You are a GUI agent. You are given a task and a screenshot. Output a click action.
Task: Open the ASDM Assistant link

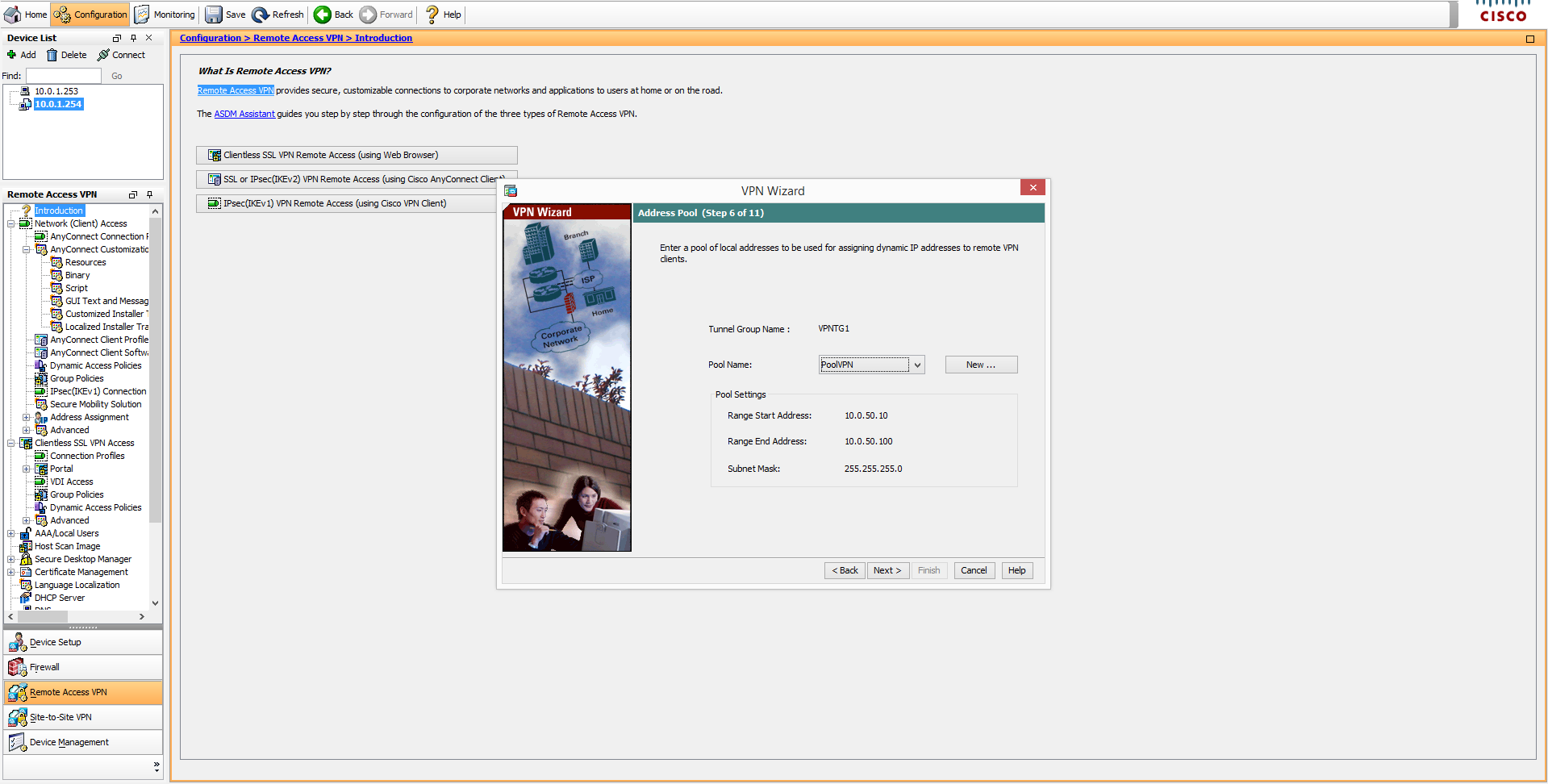244,114
